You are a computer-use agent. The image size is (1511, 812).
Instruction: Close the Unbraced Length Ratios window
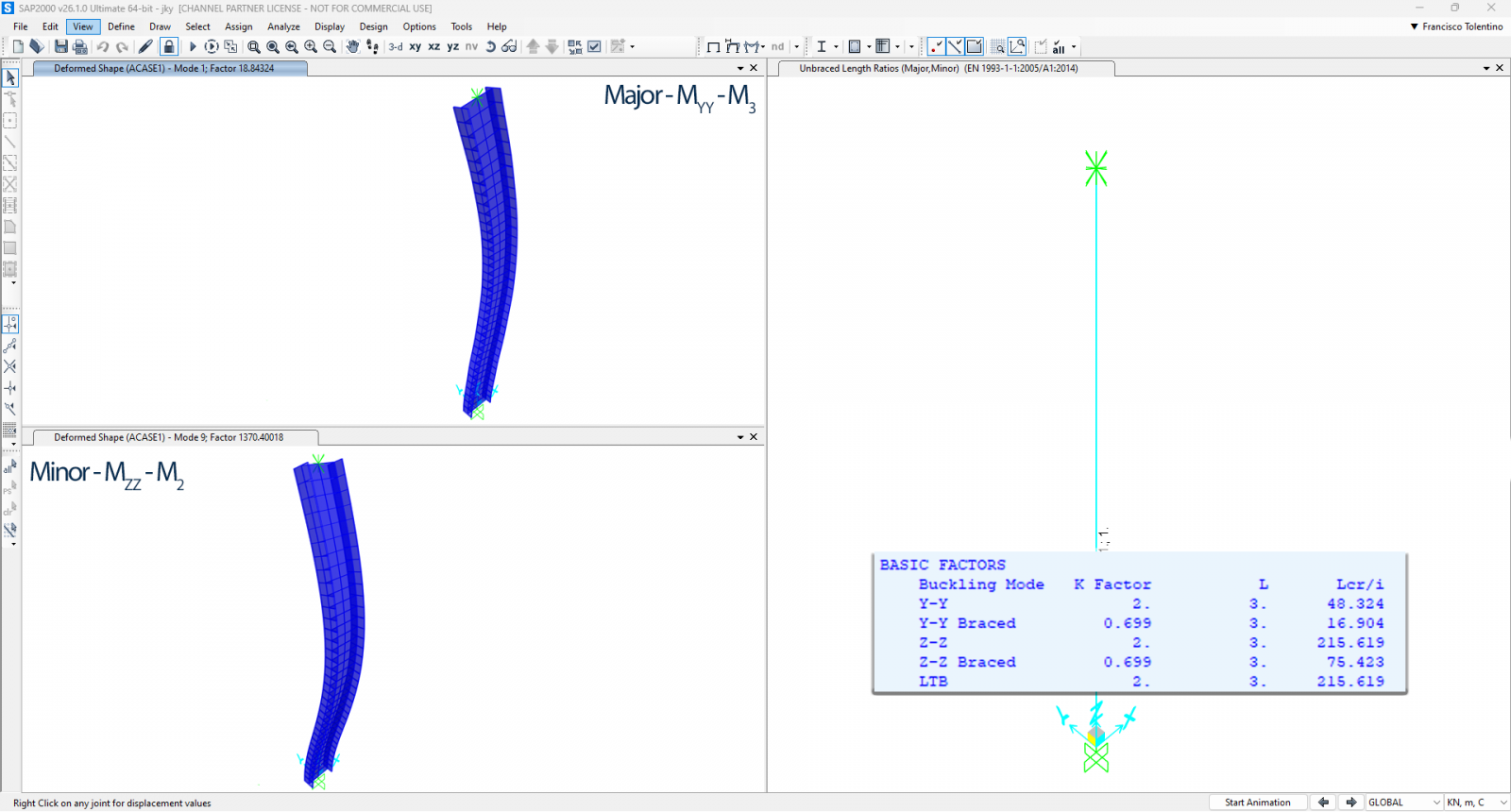pos(1500,68)
